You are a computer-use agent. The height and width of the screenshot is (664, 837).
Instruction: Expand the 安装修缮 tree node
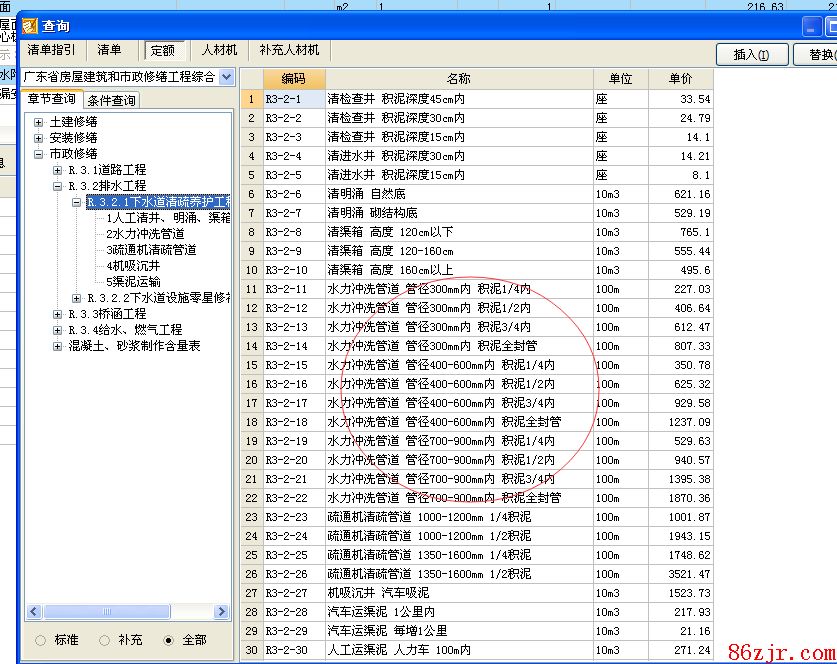(39, 138)
